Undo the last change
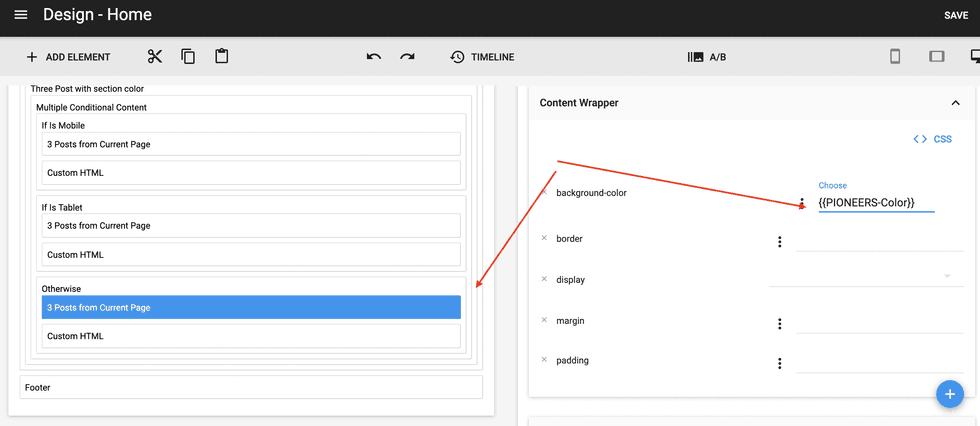980x426 pixels. point(374,57)
